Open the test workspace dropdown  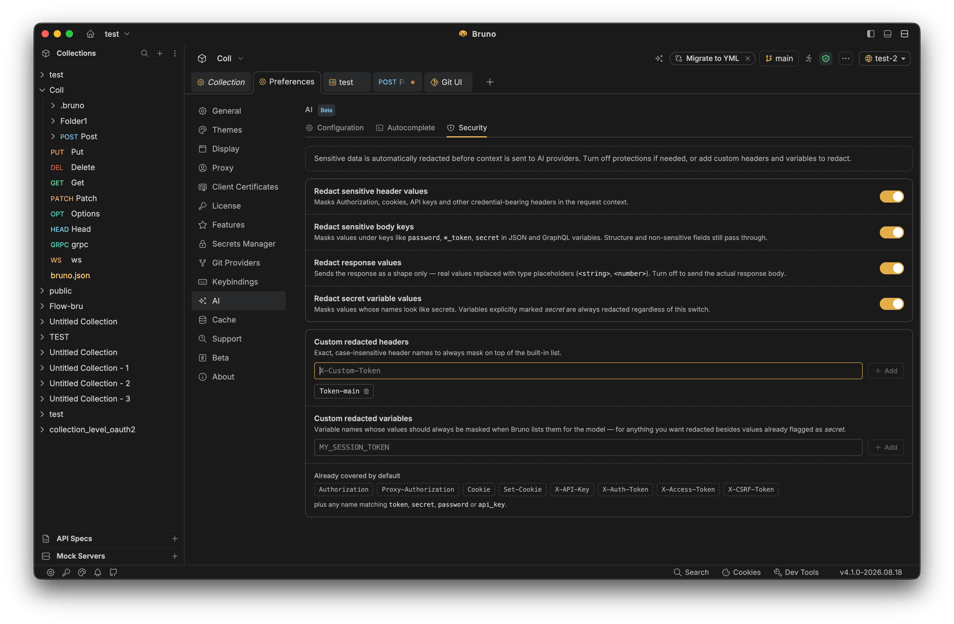tap(117, 34)
